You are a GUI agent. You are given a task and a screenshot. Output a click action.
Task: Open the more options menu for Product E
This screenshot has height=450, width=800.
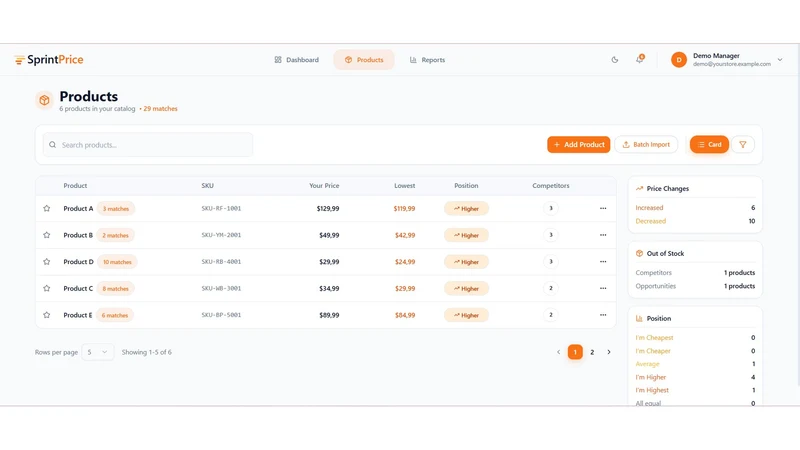pyautogui.click(x=603, y=315)
